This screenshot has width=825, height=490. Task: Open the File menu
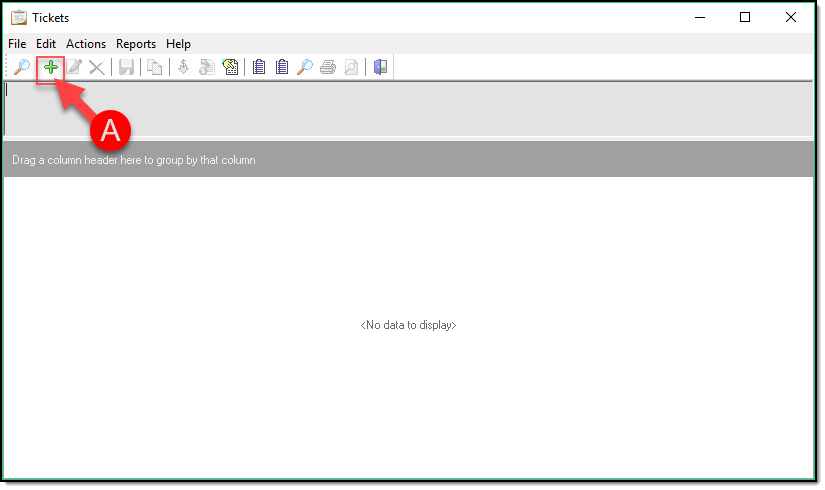click(17, 44)
